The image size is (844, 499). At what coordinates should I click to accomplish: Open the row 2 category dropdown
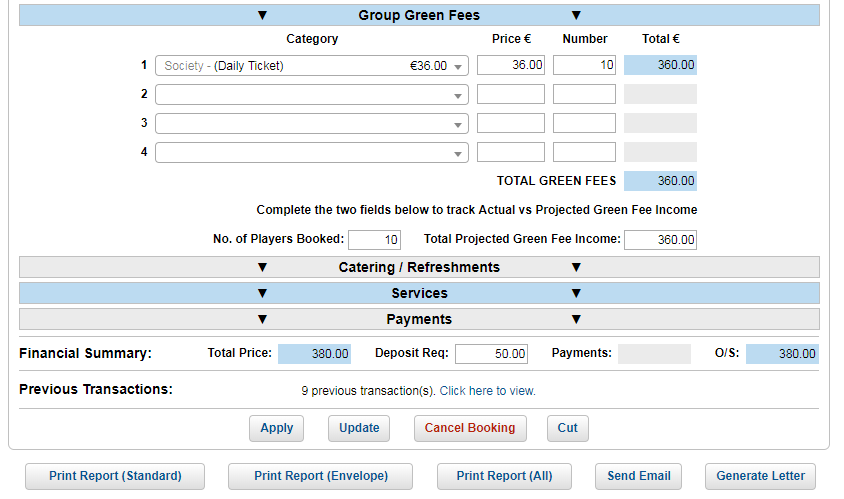pyautogui.click(x=312, y=95)
